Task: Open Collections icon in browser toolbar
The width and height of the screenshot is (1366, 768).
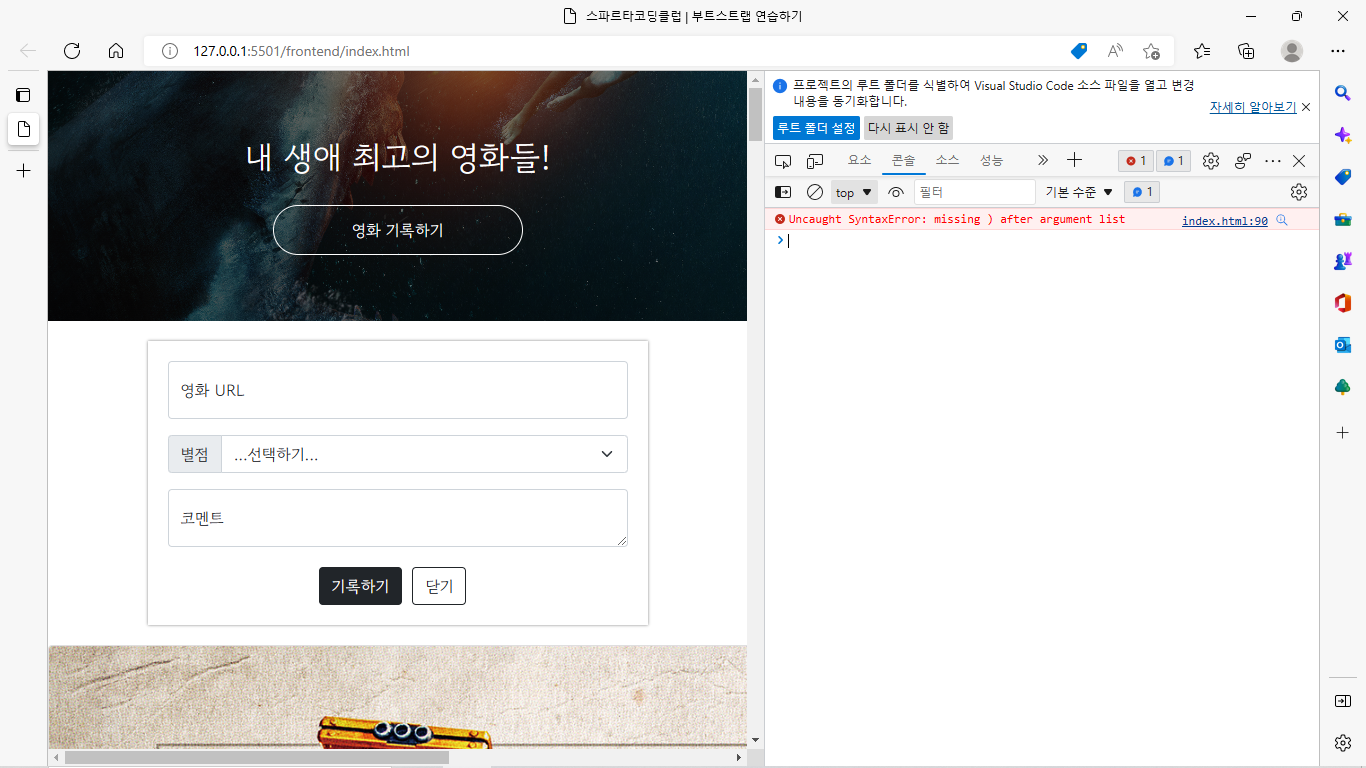Action: click(x=1246, y=51)
